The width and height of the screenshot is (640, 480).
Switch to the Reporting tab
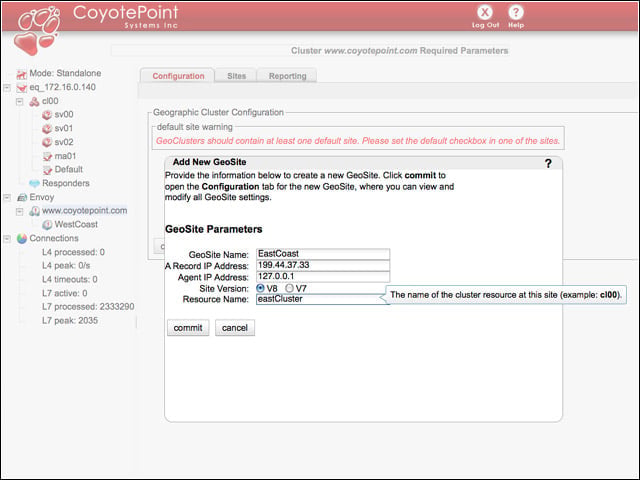(x=287, y=76)
